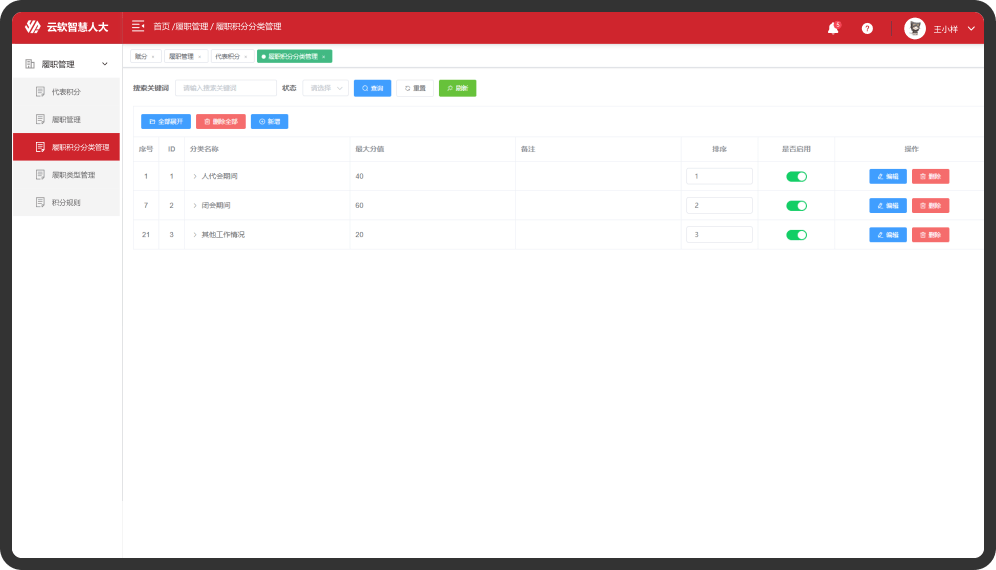Collapse the 履职管理 sidebar menu group
Screen dimensions: 996x570
tap(105, 64)
